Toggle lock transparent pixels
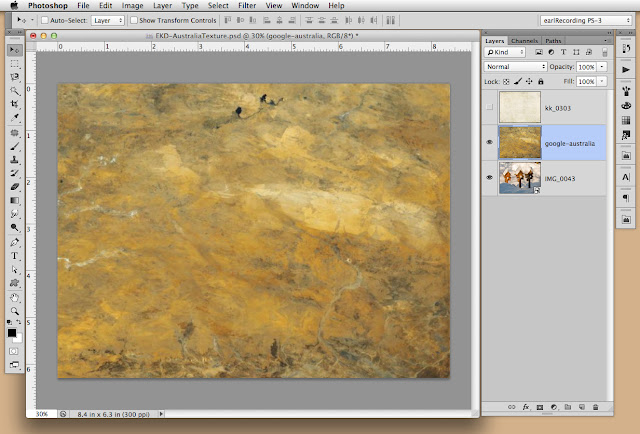Image resolution: width=640 pixels, height=434 pixels. click(x=506, y=82)
